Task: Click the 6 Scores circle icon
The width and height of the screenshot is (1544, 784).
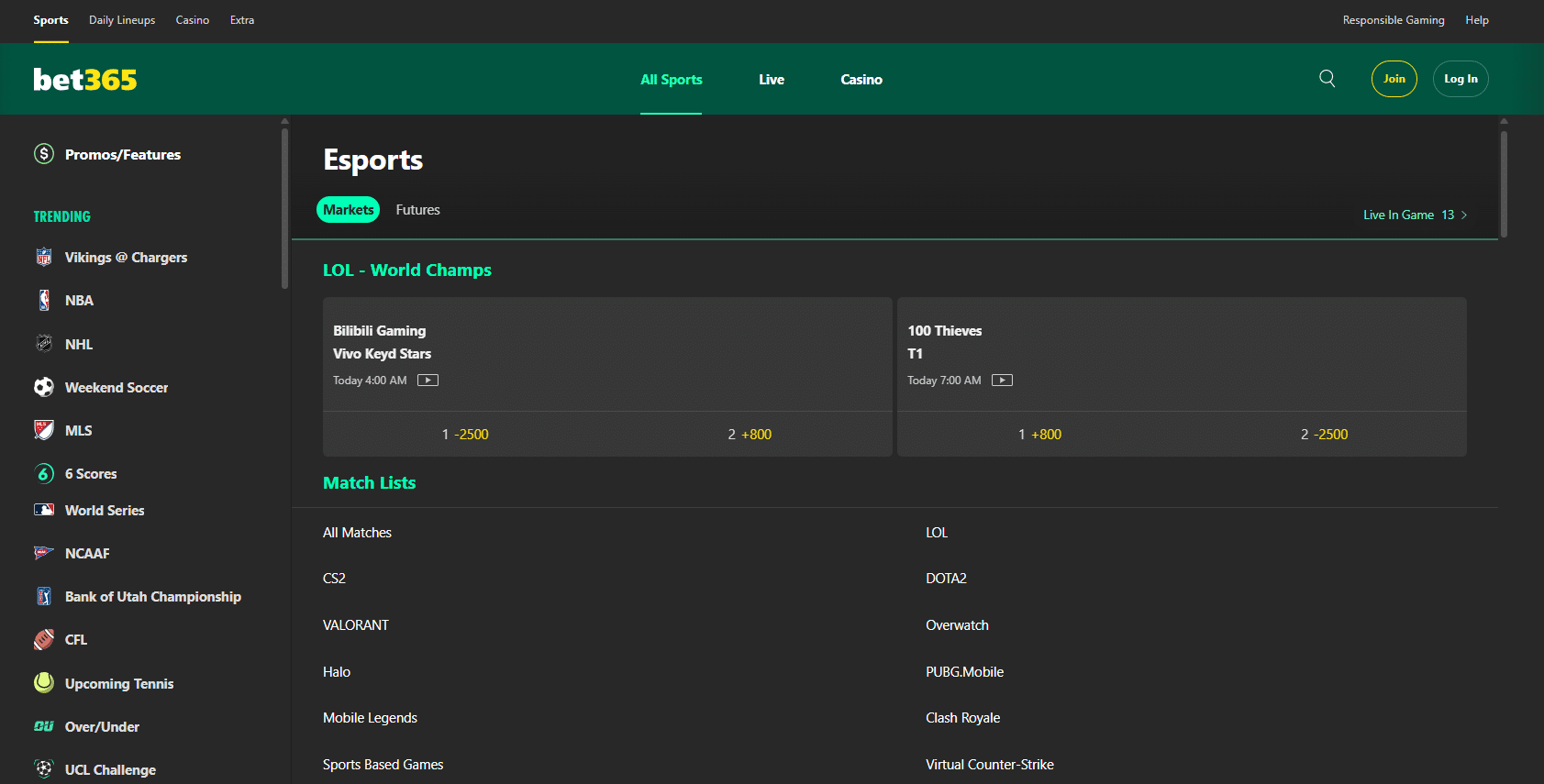Action: [x=44, y=473]
